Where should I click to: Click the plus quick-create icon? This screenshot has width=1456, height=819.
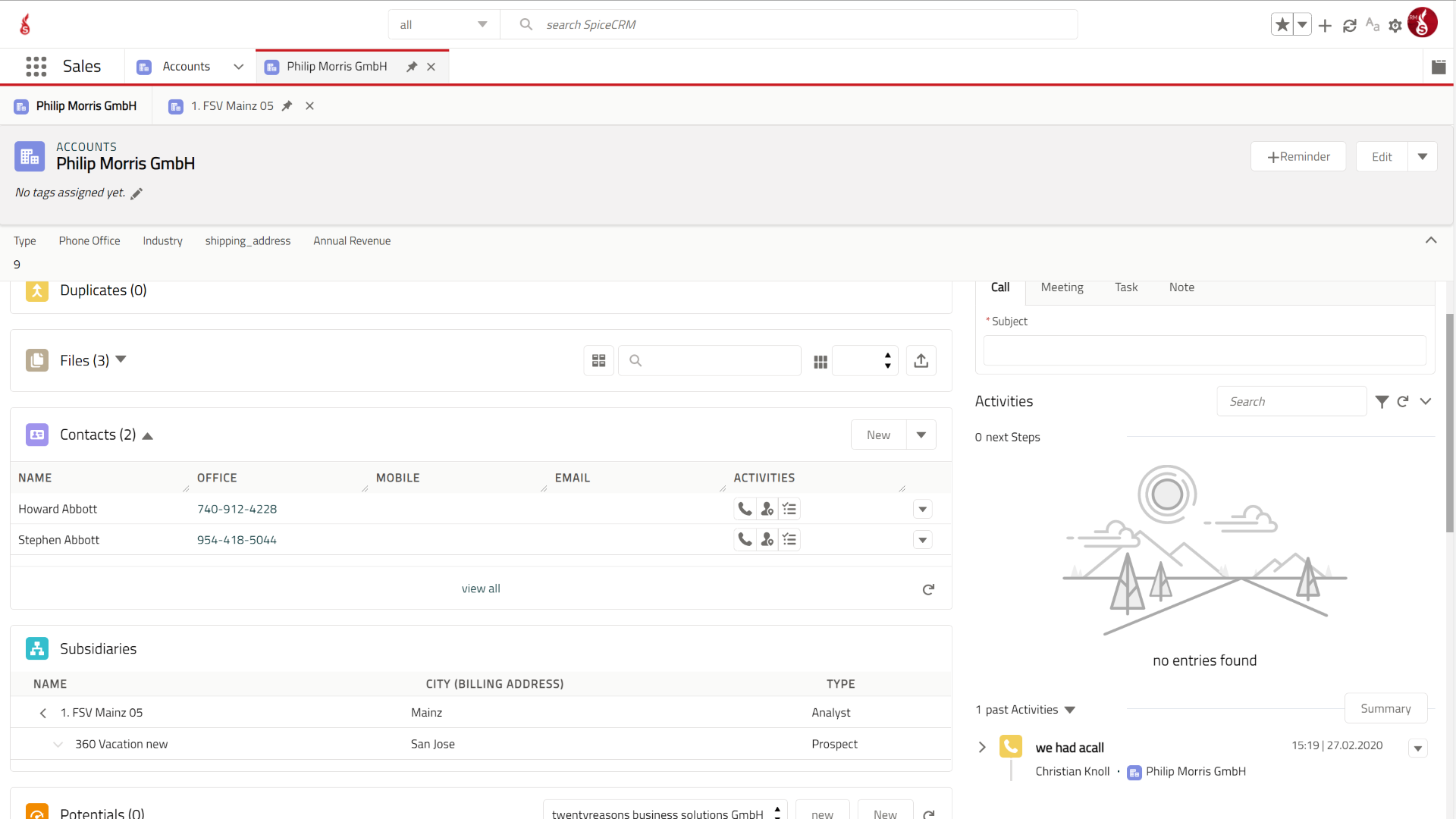click(x=1325, y=26)
